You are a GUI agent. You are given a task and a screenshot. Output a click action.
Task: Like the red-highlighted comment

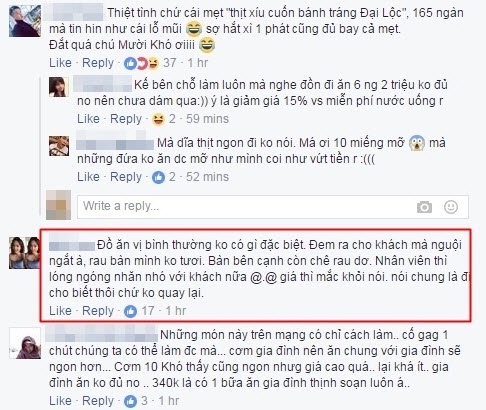tap(60, 311)
